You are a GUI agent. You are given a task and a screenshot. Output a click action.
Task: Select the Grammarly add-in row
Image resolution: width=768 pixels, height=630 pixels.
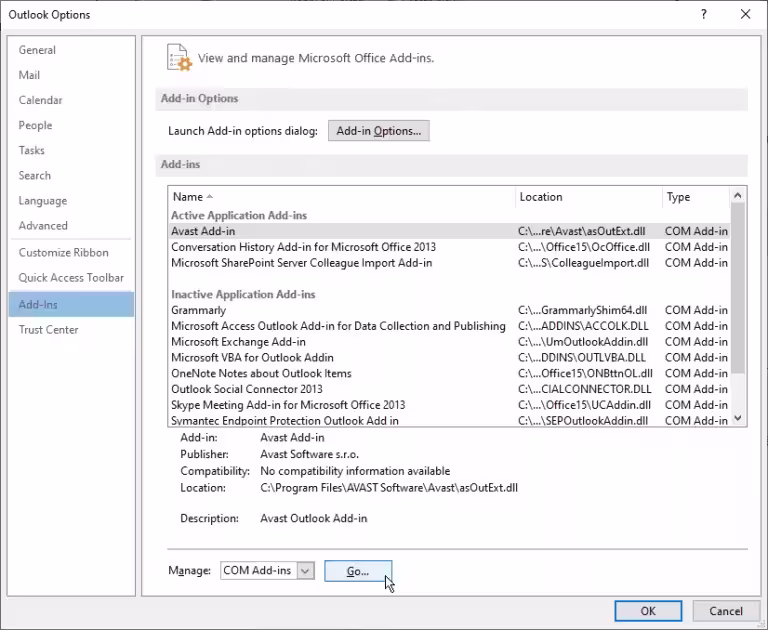pos(449,310)
